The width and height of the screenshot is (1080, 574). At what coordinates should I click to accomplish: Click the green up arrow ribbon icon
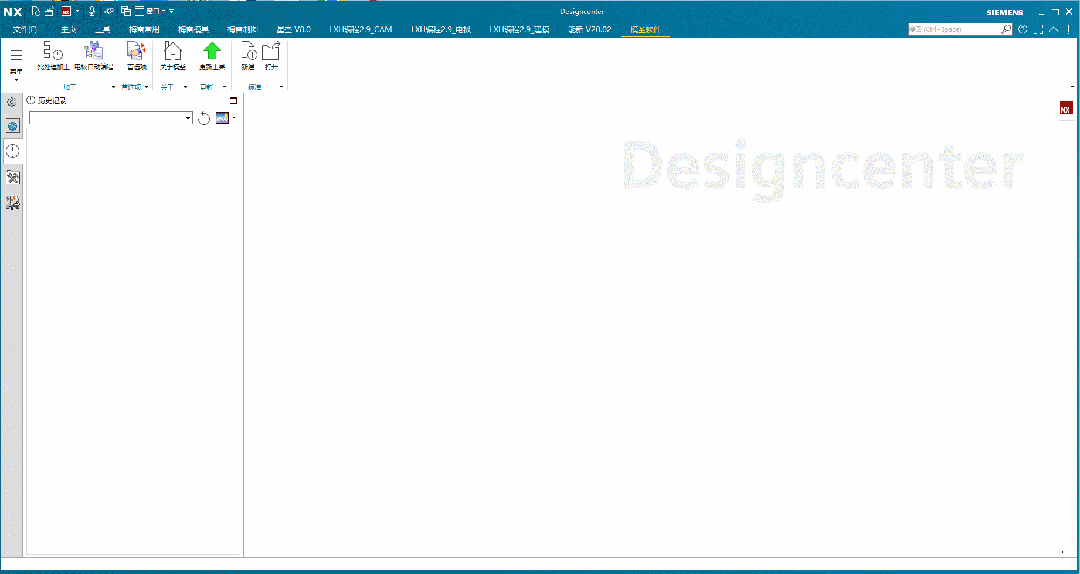coord(211,57)
